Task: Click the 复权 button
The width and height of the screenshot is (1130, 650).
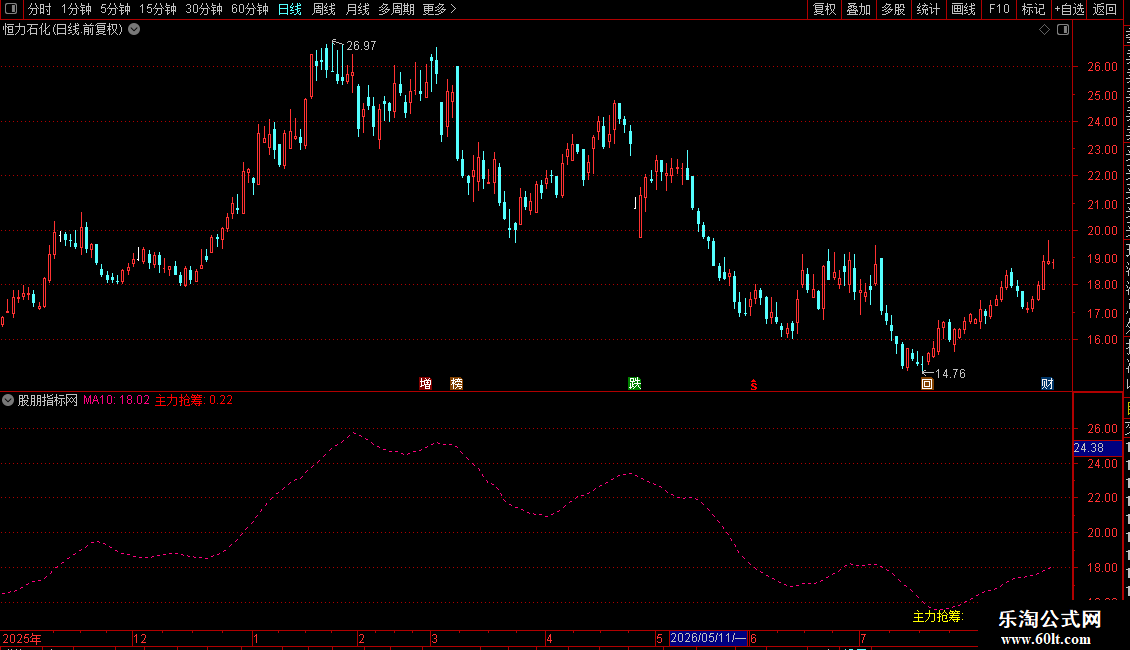Action: pyautogui.click(x=824, y=9)
